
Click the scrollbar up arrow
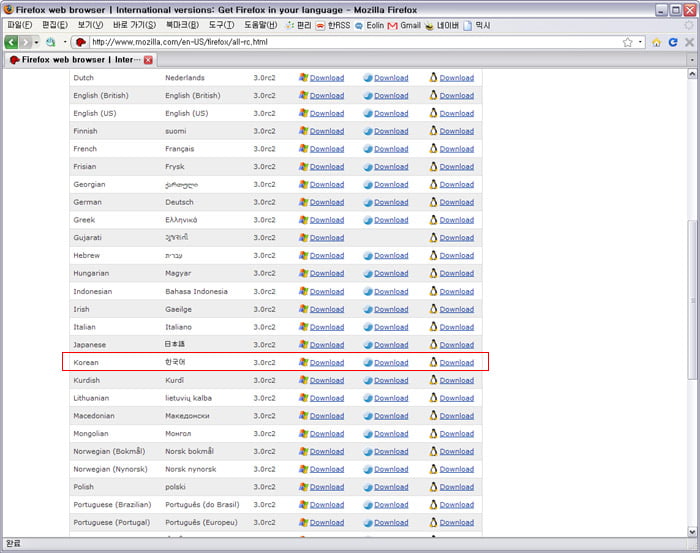(692, 74)
